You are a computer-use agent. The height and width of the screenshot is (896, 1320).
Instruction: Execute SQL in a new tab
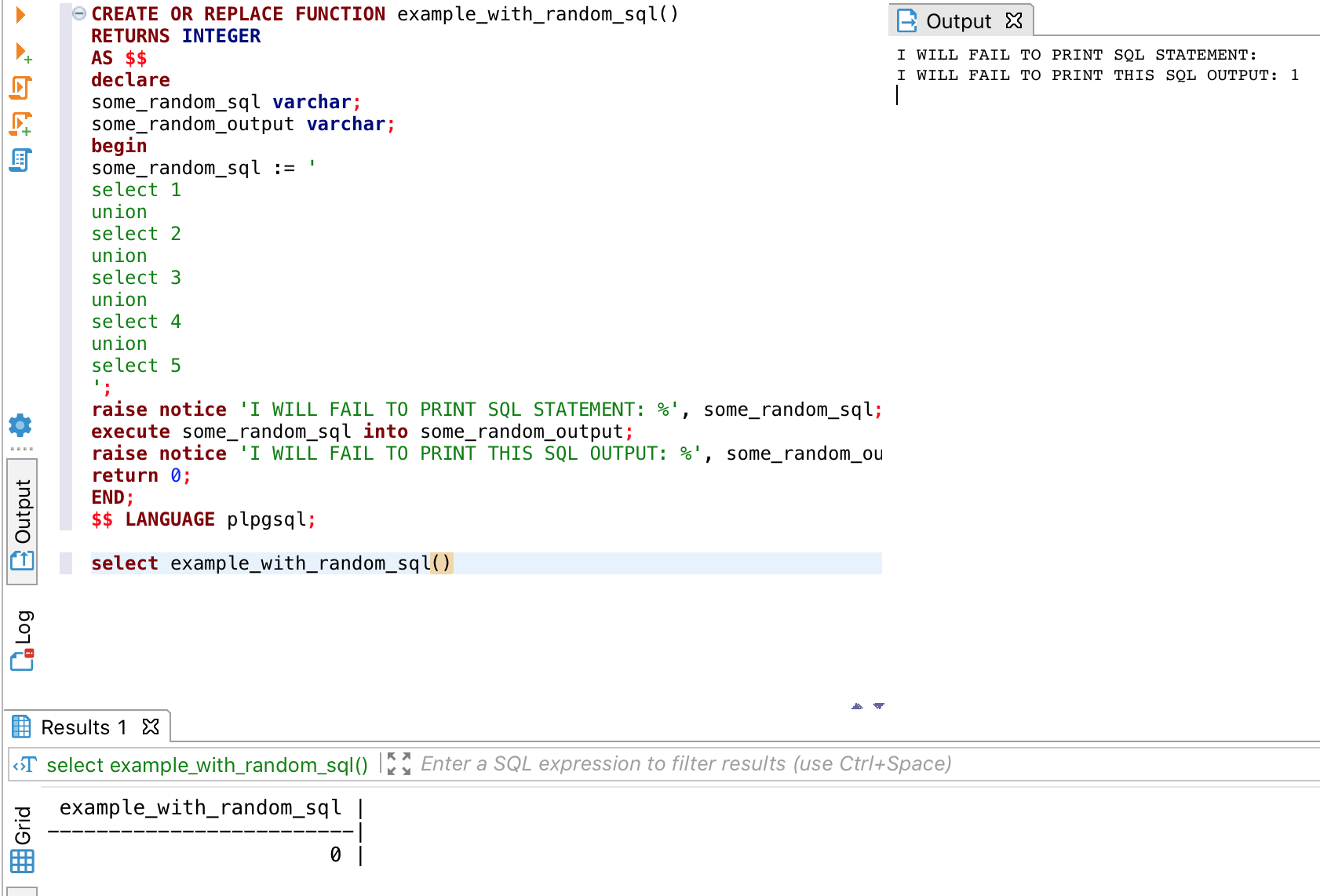(19, 51)
